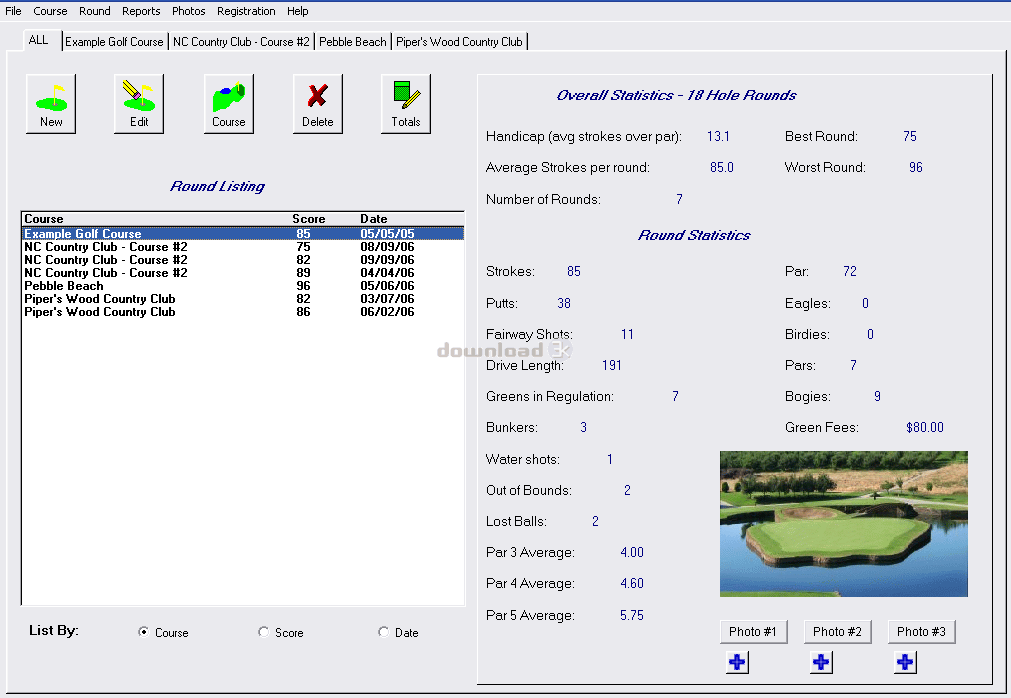This screenshot has width=1011, height=698.
Task: Select the Pebble Beach round in listing
Action: point(64,286)
